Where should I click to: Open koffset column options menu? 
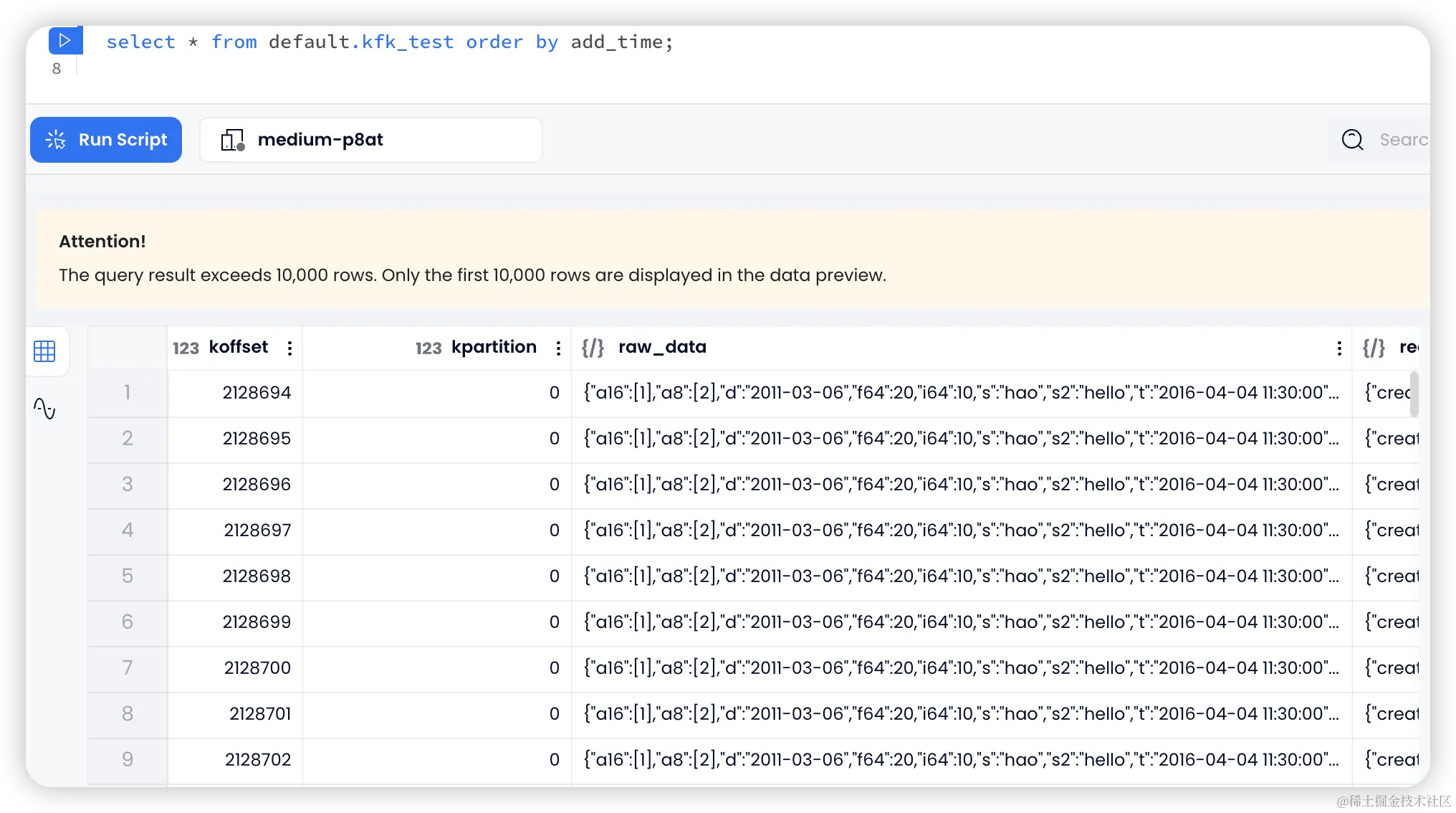(289, 348)
